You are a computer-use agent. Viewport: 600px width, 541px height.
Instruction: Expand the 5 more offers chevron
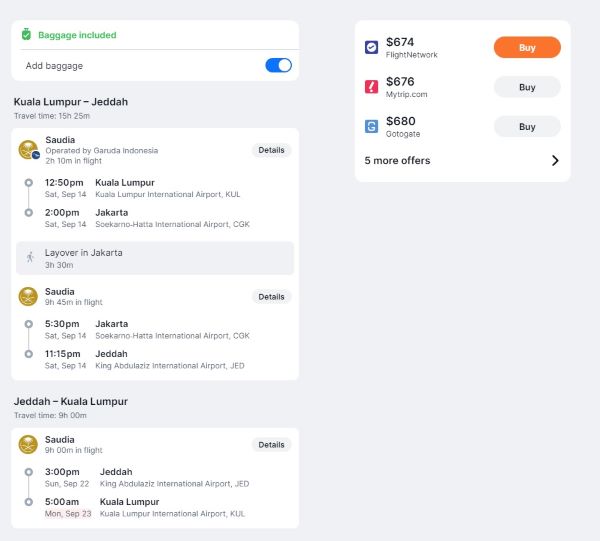(x=555, y=160)
